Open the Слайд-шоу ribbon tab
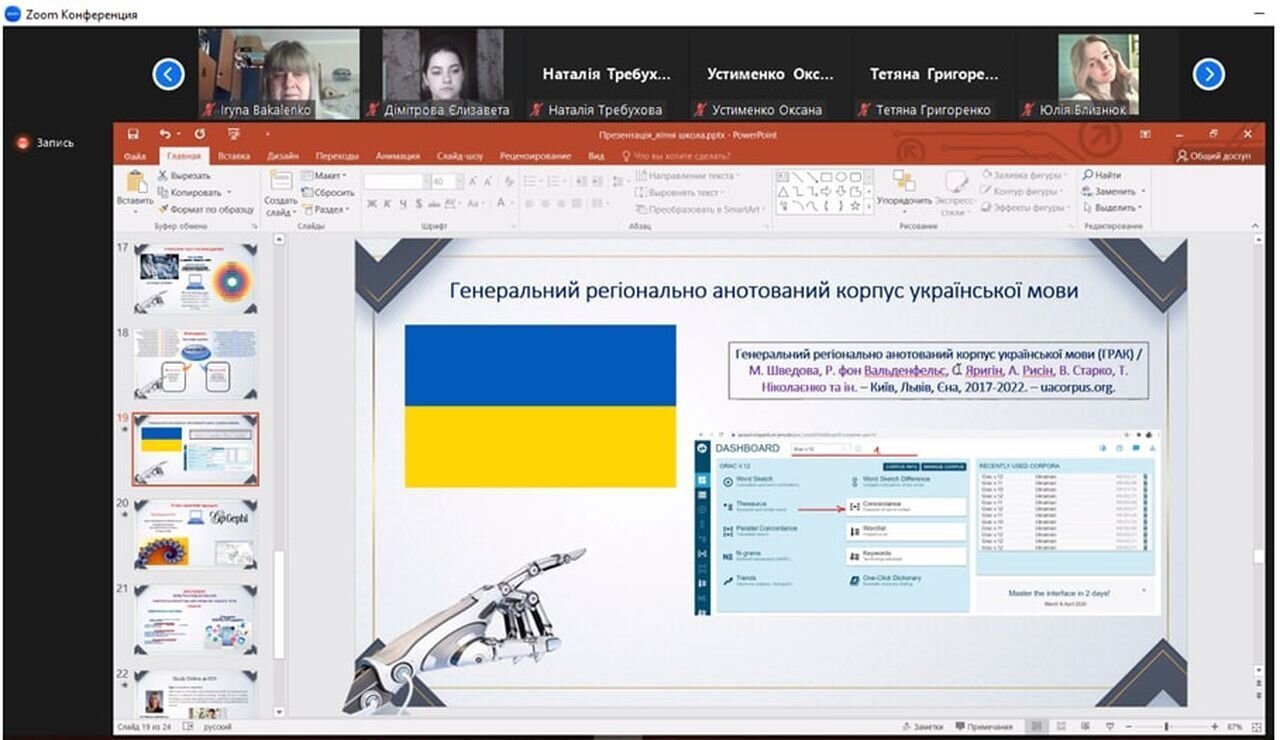The height and width of the screenshot is (740, 1280). [x=459, y=156]
